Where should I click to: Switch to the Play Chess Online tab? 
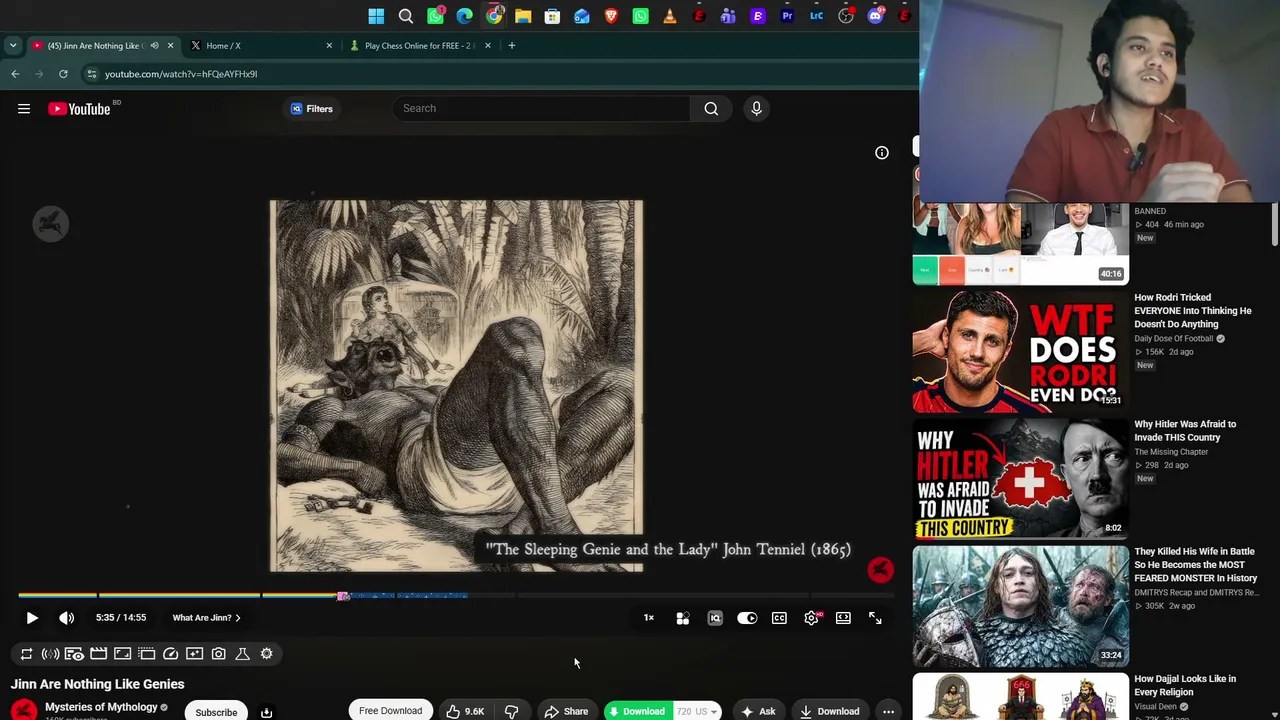click(x=420, y=45)
